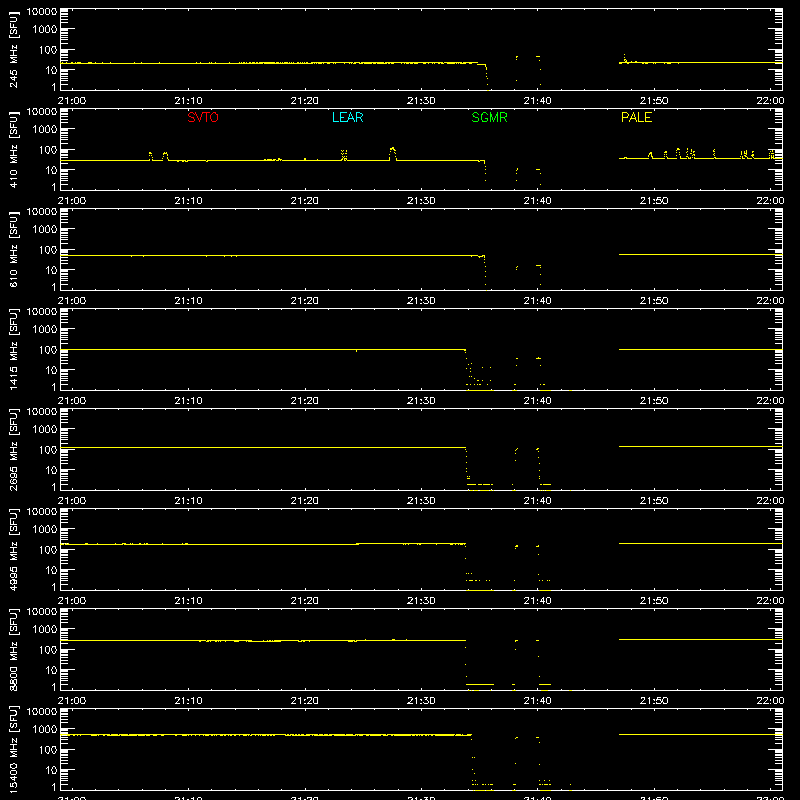Image resolution: width=800 pixels, height=800 pixels.
Task: Click the 1000 y-axis value on 15400 MHz plot
Action: click(45, 729)
